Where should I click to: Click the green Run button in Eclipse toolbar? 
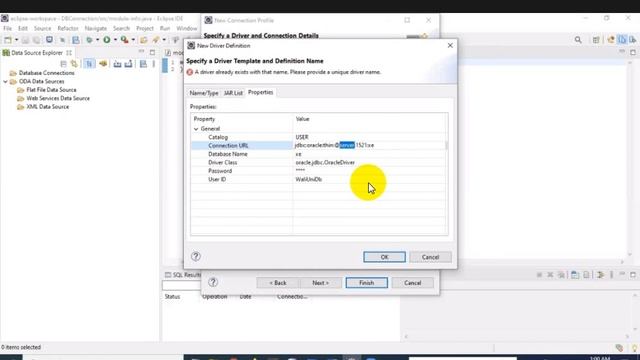107,40
